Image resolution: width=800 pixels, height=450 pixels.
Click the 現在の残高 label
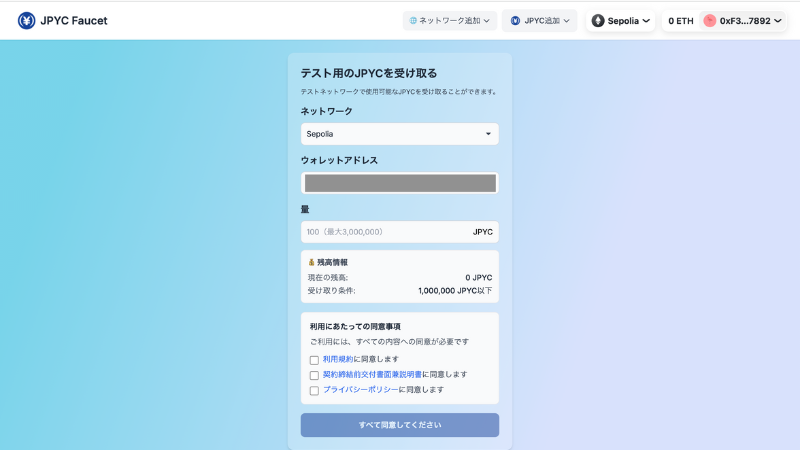(x=328, y=278)
